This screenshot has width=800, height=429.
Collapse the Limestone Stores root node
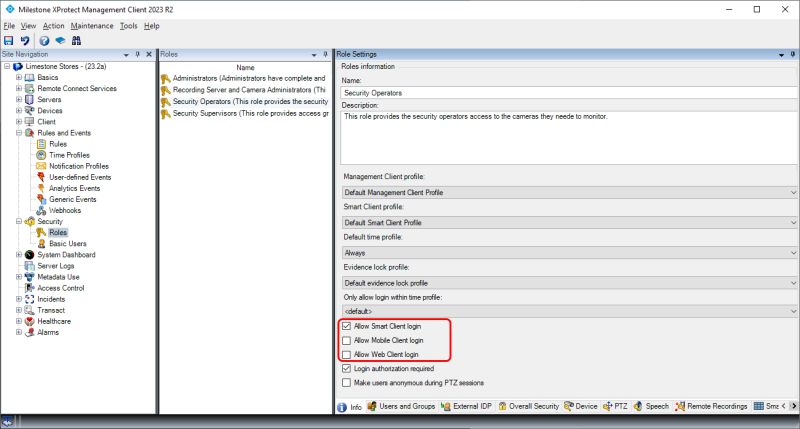tap(7, 66)
